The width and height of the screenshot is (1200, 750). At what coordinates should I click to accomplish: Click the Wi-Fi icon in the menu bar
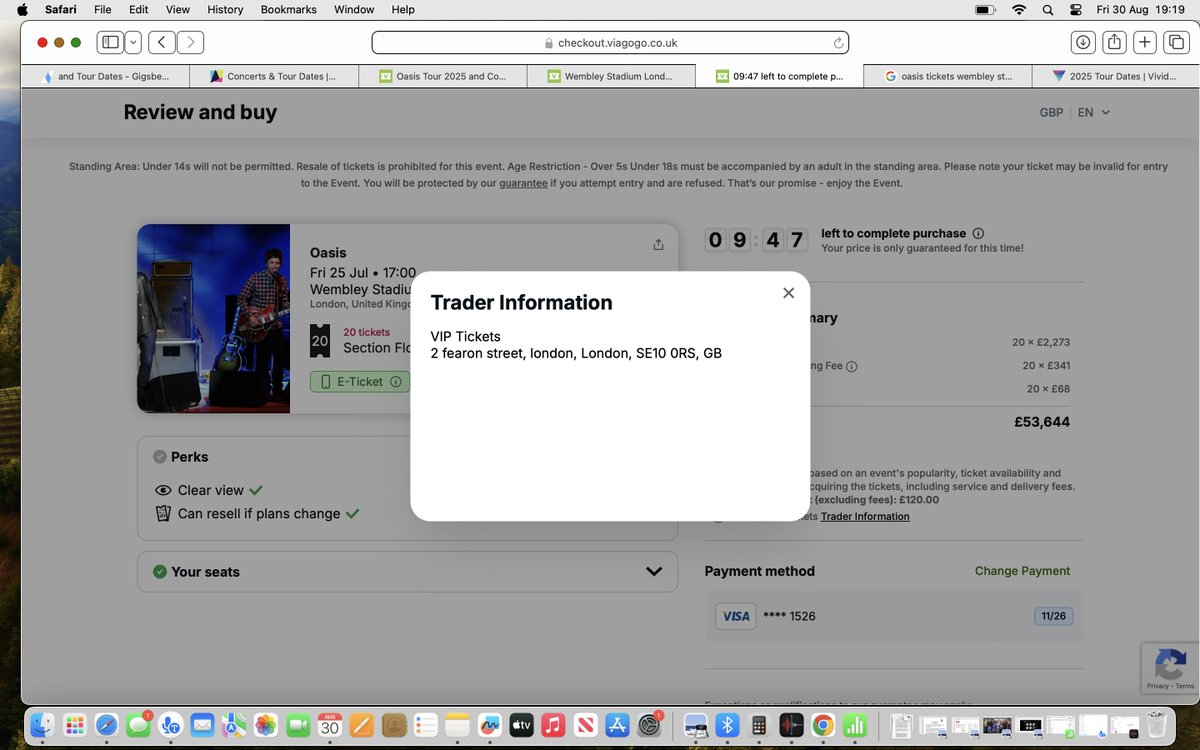click(1019, 9)
